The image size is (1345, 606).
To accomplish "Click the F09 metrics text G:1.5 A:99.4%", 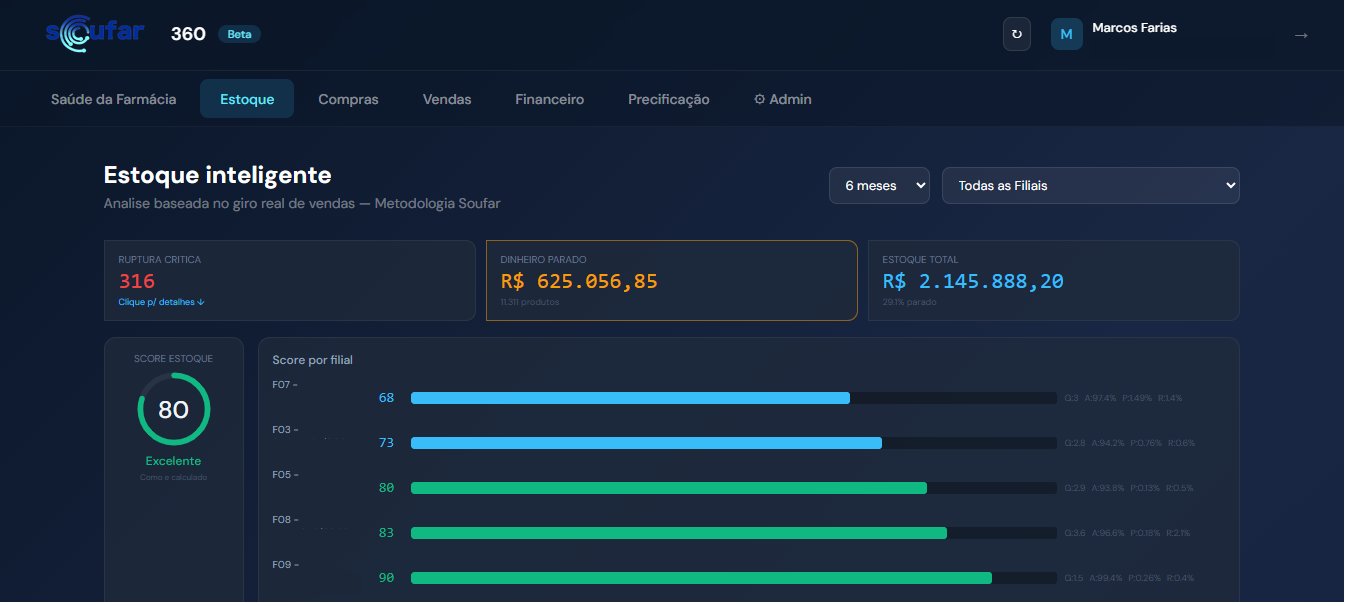I will (x=1130, y=578).
